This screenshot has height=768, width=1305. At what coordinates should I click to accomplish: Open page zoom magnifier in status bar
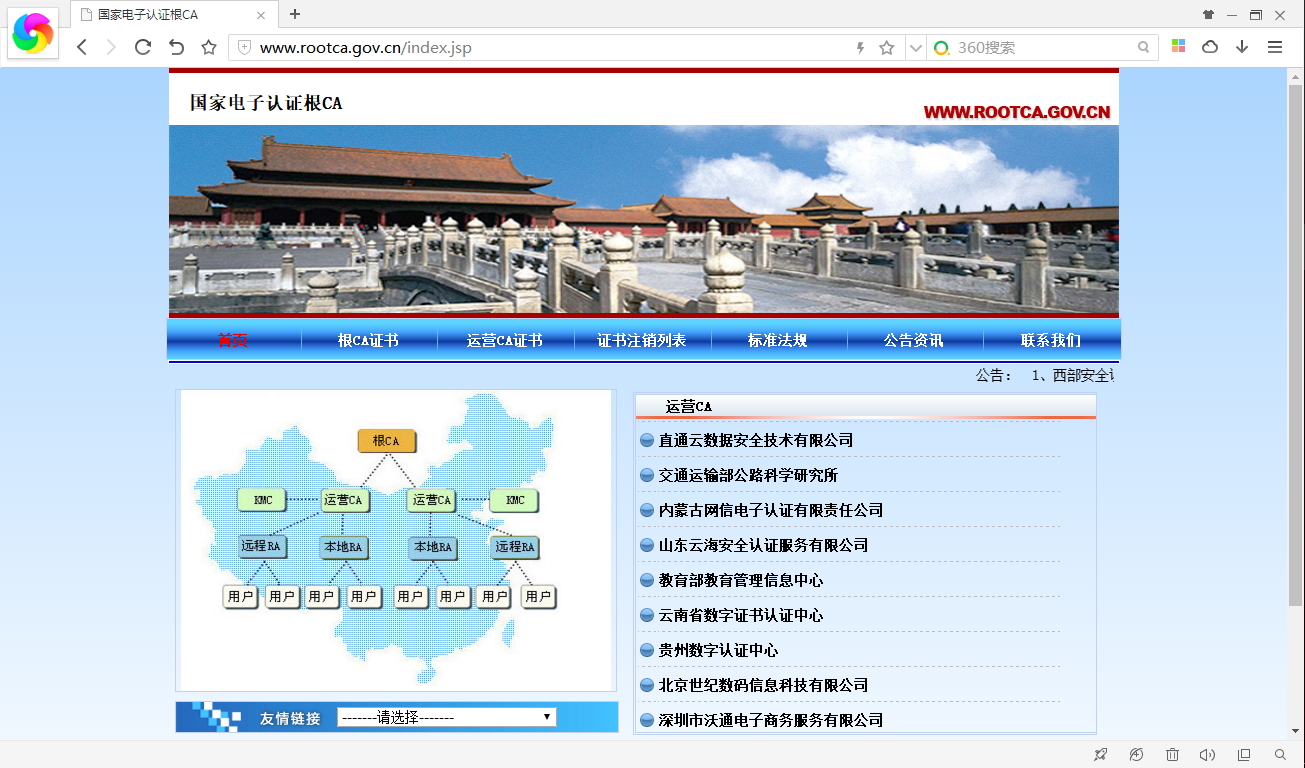[1279, 755]
